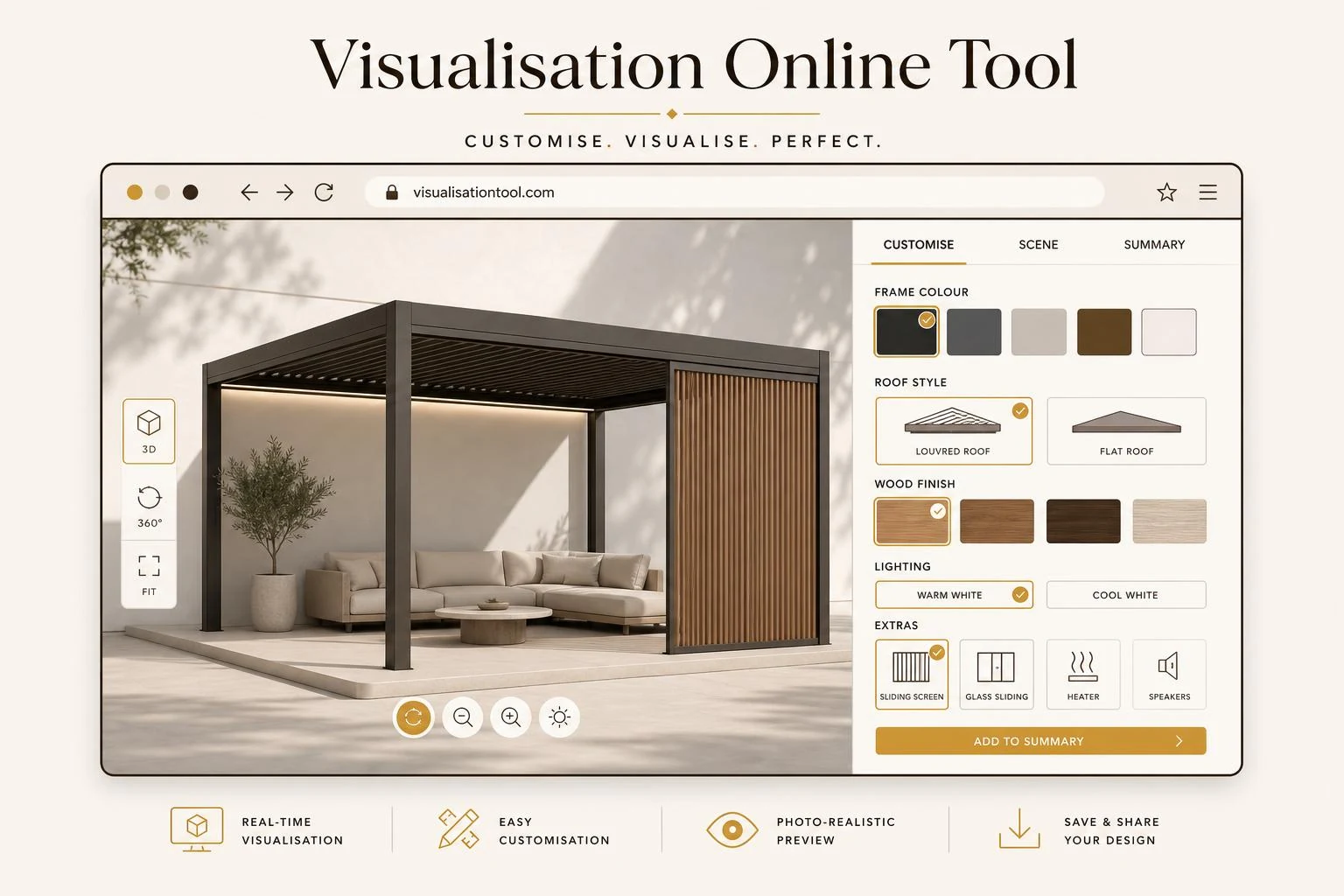Click the orange rotate button below the pergola

coord(414,717)
